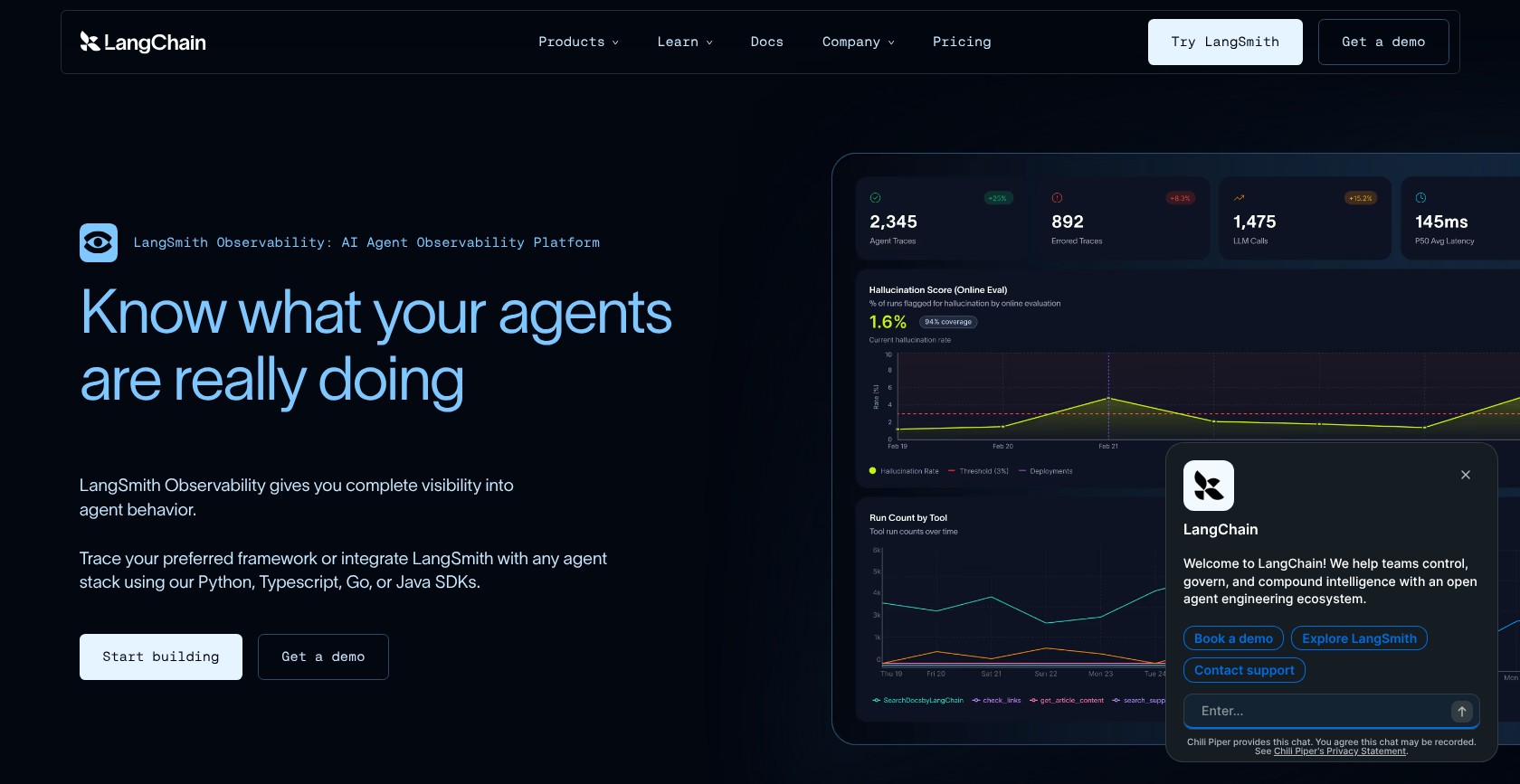
Task: Click the LangChain avatar in chat widget
Action: [1209, 486]
